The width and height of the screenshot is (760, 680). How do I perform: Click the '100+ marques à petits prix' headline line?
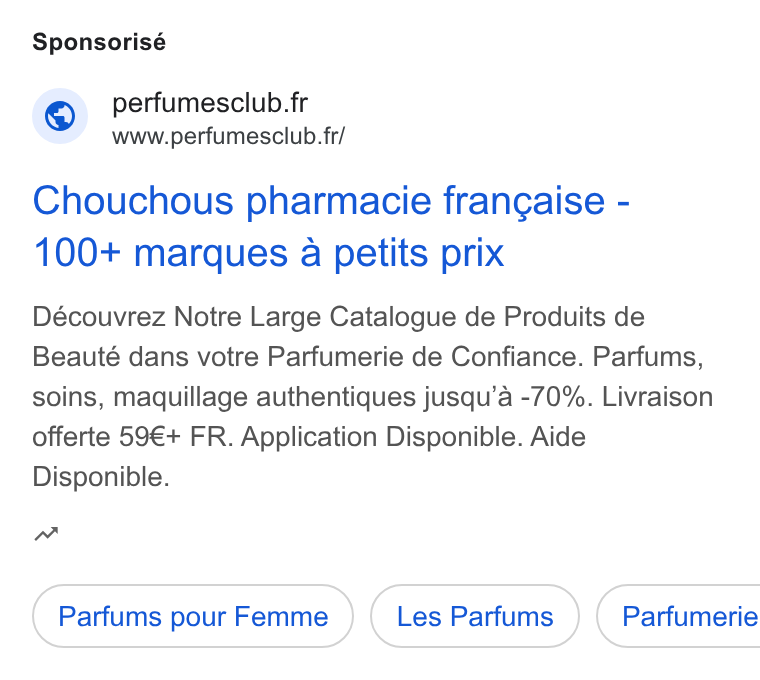coord(269,253)
